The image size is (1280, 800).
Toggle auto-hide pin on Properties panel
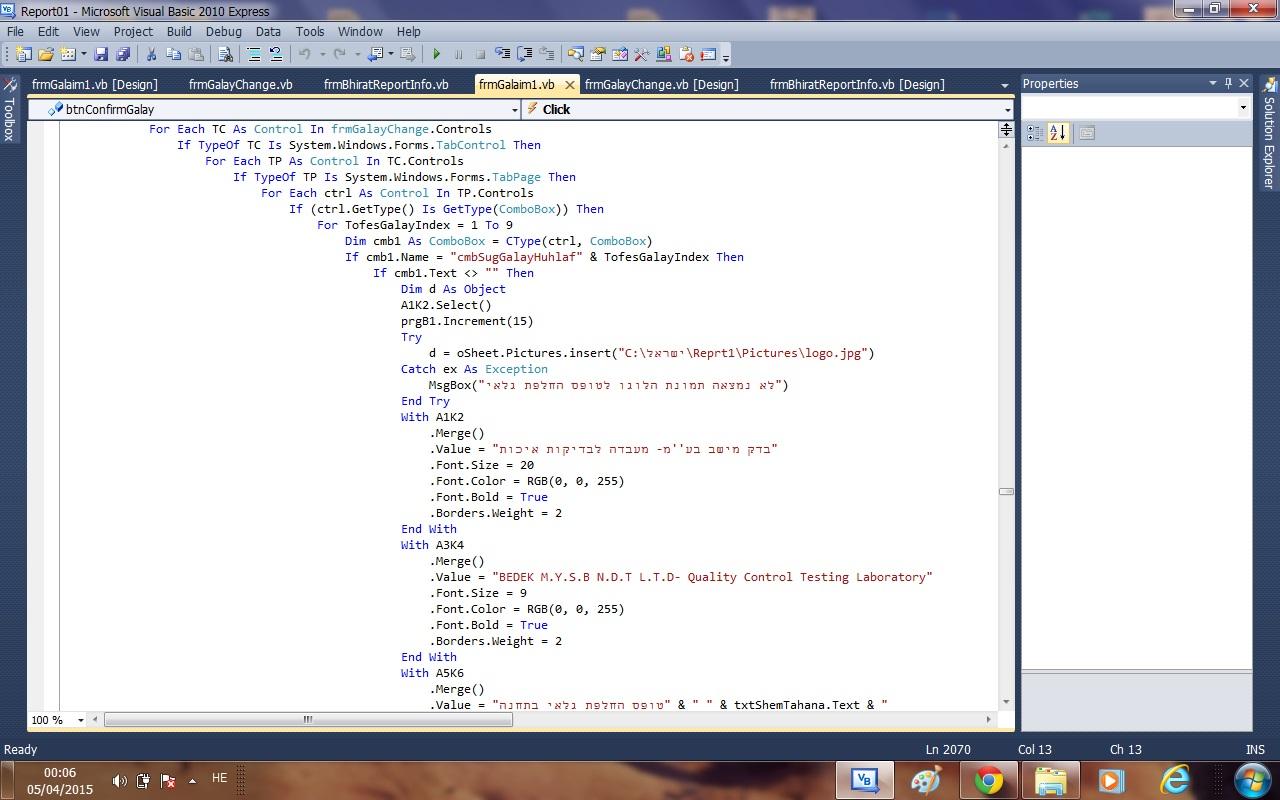click(x=1229, y=83)
